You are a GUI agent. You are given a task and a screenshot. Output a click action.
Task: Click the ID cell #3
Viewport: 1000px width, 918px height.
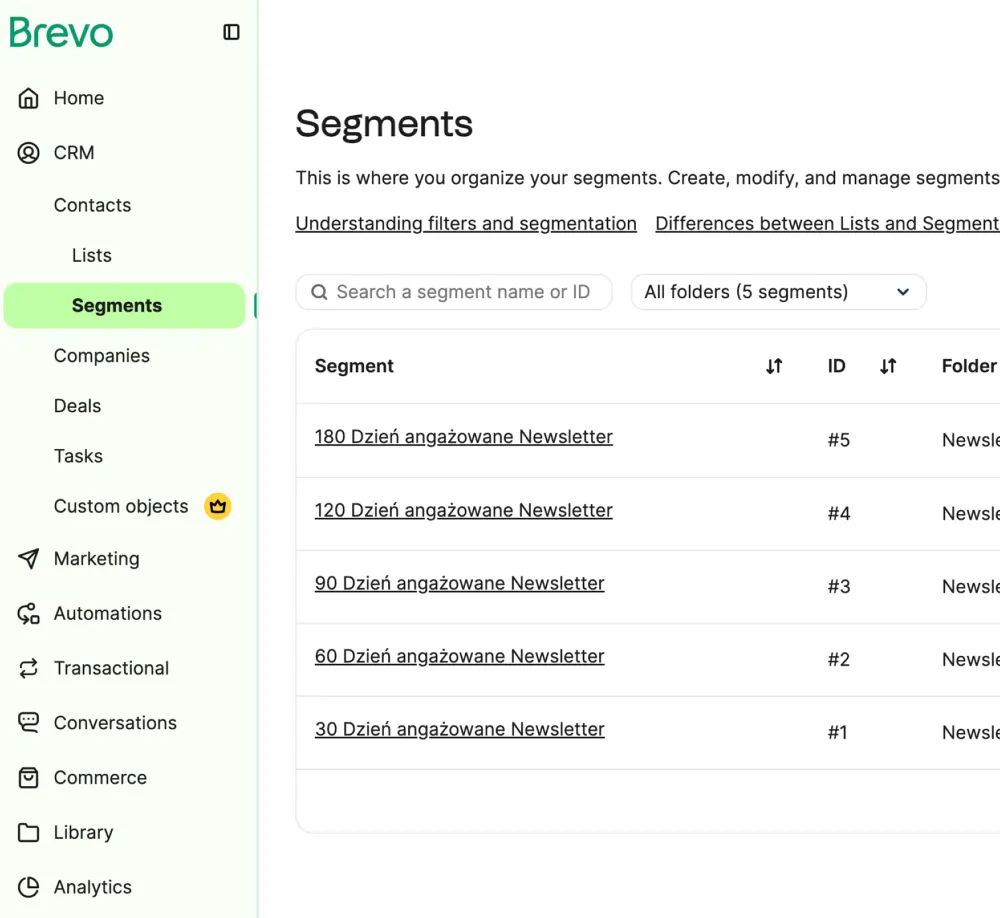coord(839,586)
